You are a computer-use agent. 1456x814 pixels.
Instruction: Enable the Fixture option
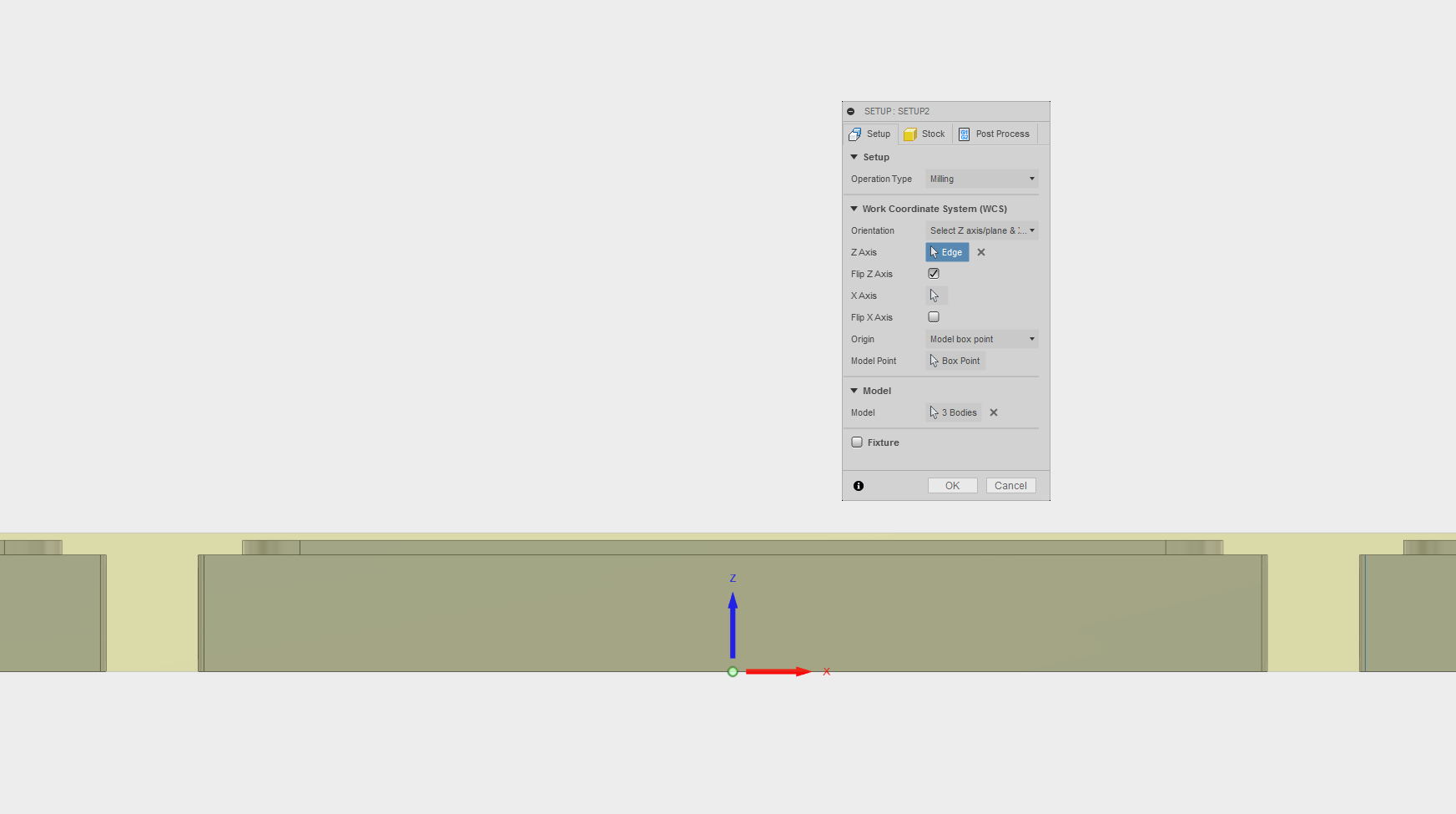click(857, 442)
